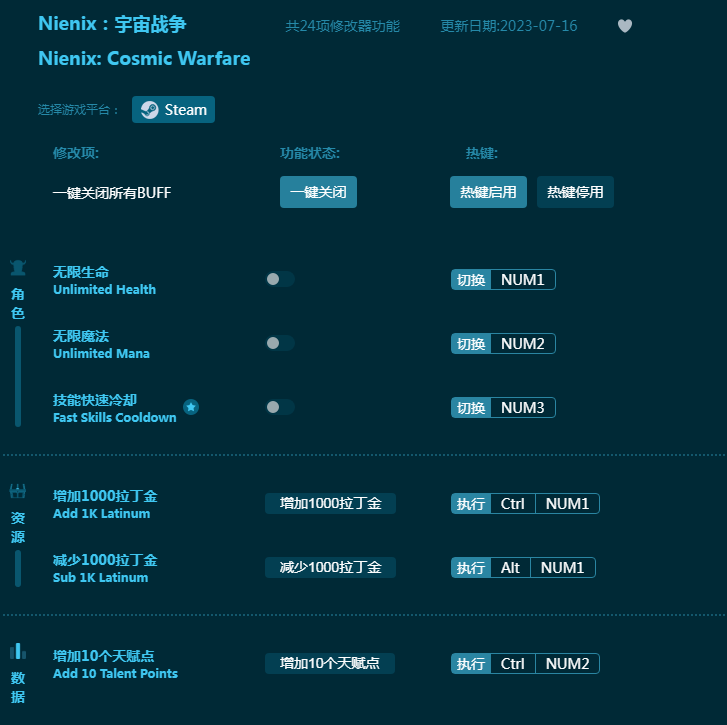Enable the Unlimited Mana toggle

(x=280, y=343)
